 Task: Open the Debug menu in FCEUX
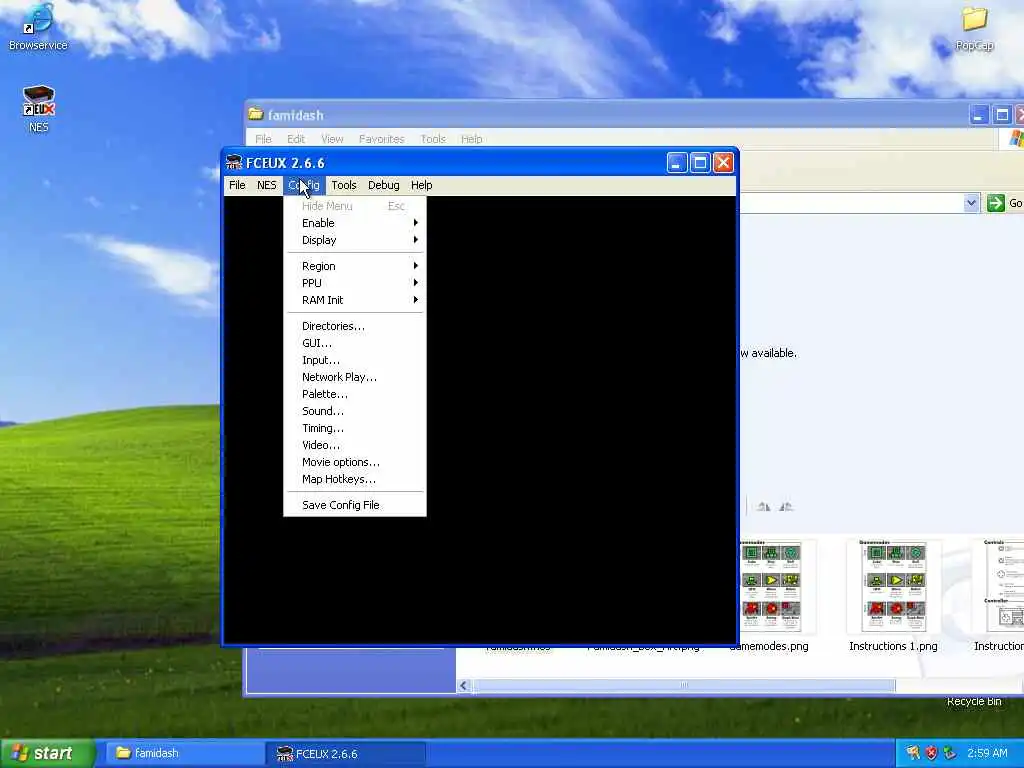(383, 185)
